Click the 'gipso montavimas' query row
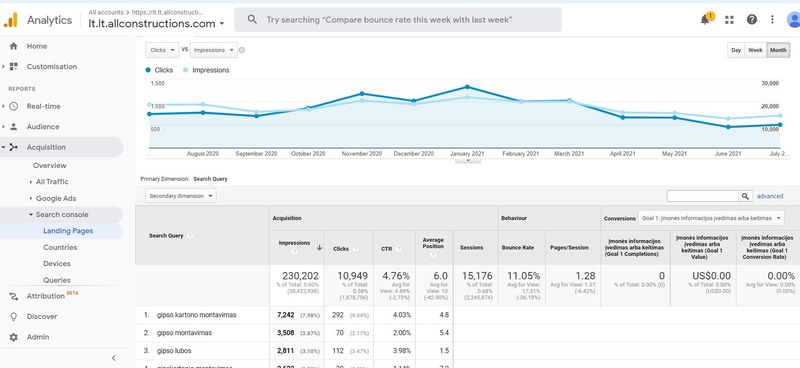This screenshot has height=368, width=800. tap(184, 333)
